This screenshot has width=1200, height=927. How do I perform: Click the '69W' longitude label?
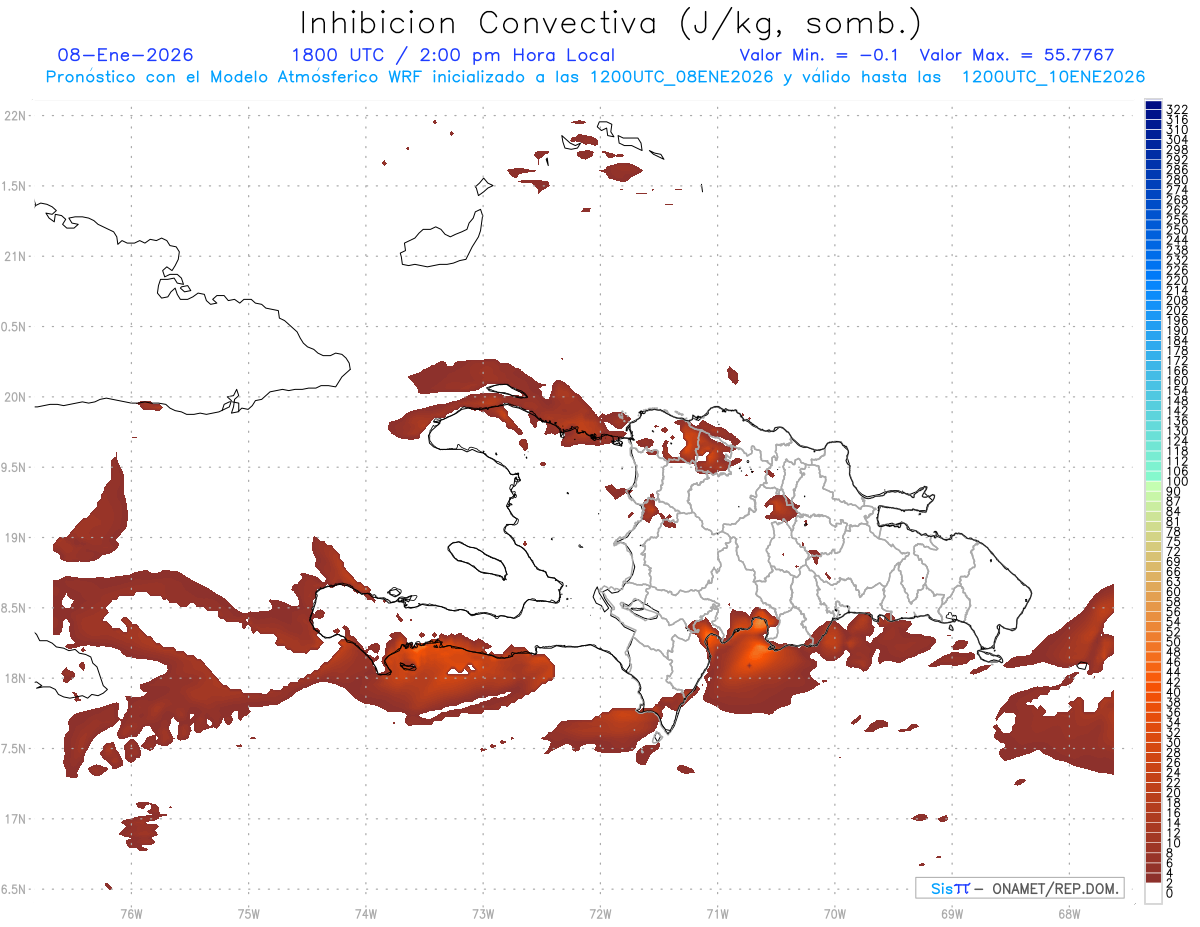952,913
